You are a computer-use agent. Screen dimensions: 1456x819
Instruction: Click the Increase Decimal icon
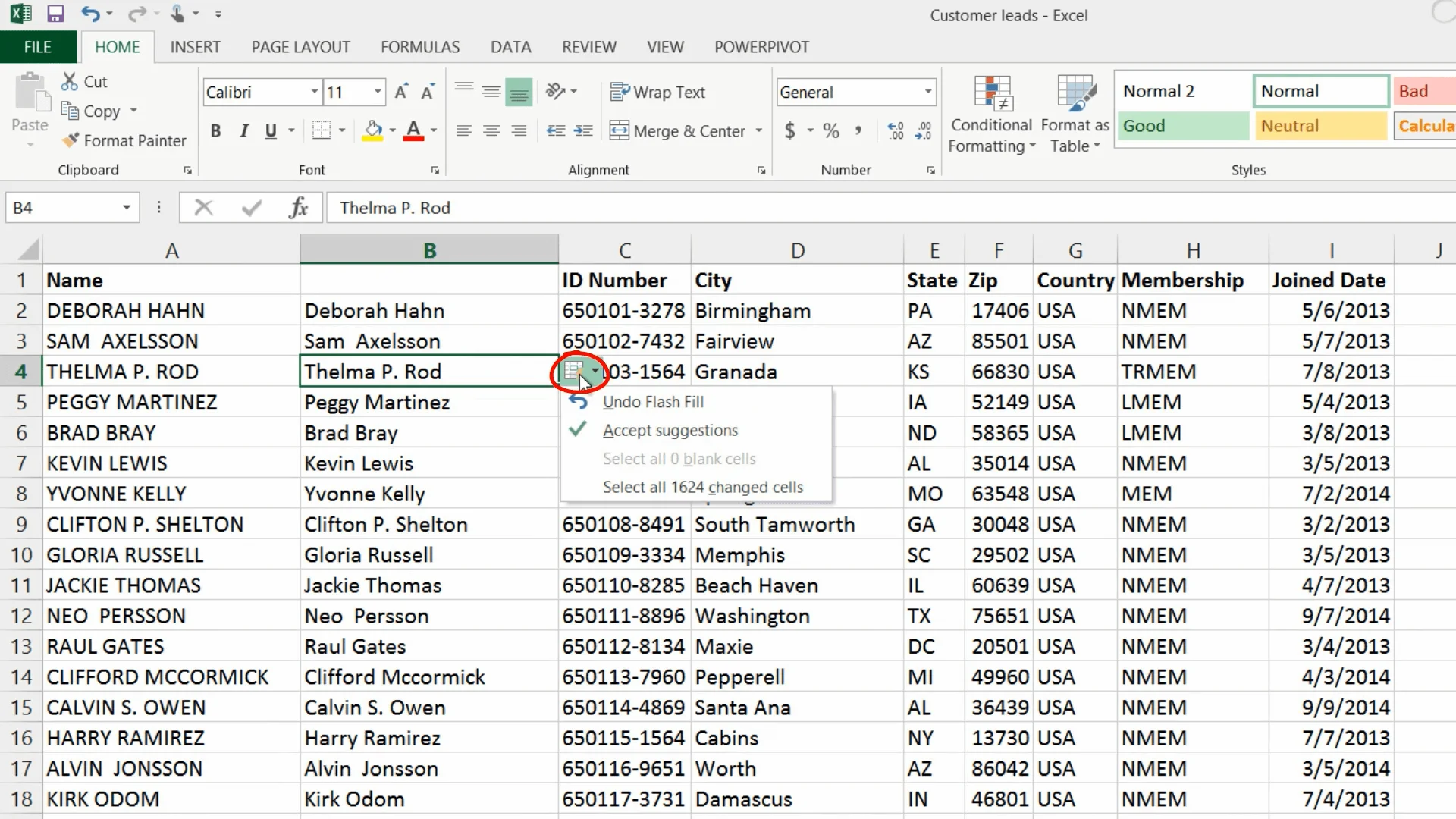tap(896, 130)
